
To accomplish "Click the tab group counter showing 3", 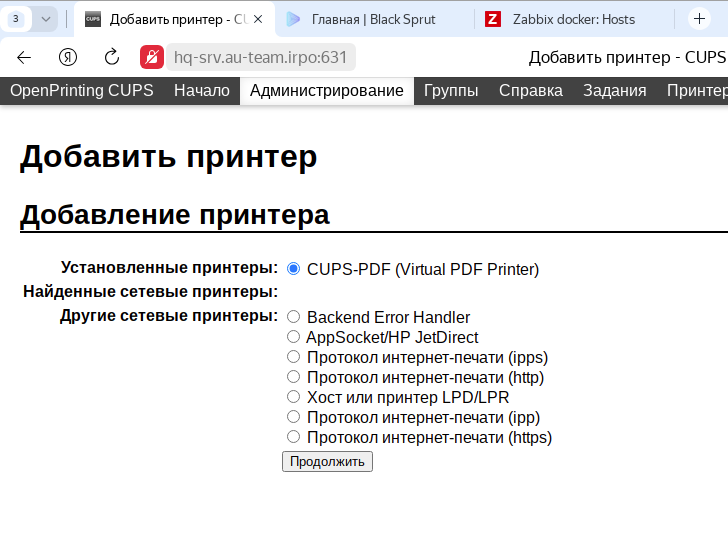I will pos(16,19).
